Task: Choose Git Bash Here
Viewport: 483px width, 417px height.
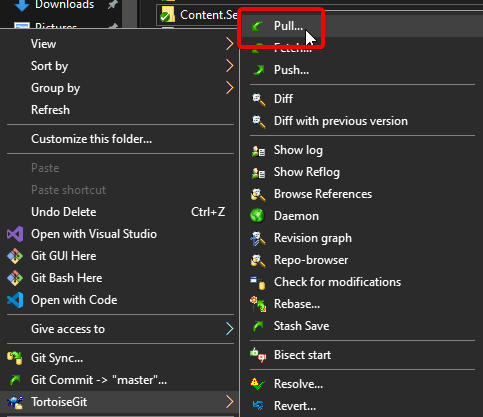Action: tap(120, 278)
